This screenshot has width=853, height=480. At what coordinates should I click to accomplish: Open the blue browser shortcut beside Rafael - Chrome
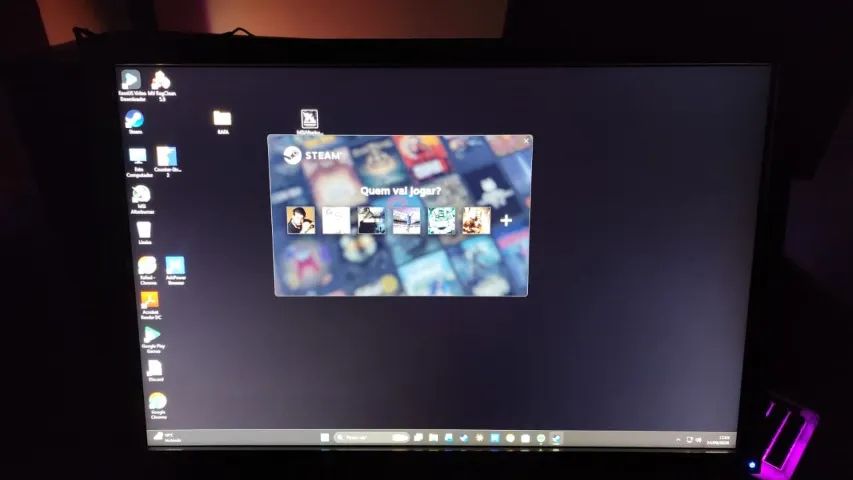coord(175,270)
